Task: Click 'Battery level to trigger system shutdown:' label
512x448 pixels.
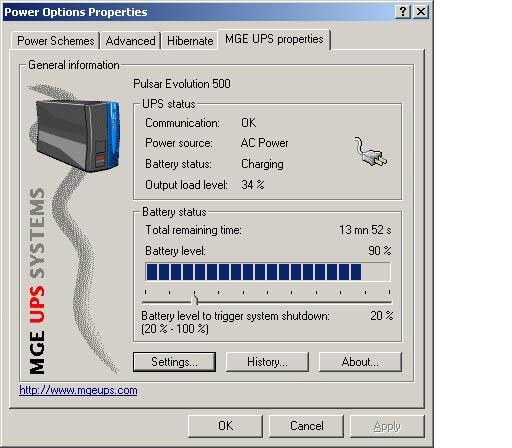Action: (x=235, y=316)
